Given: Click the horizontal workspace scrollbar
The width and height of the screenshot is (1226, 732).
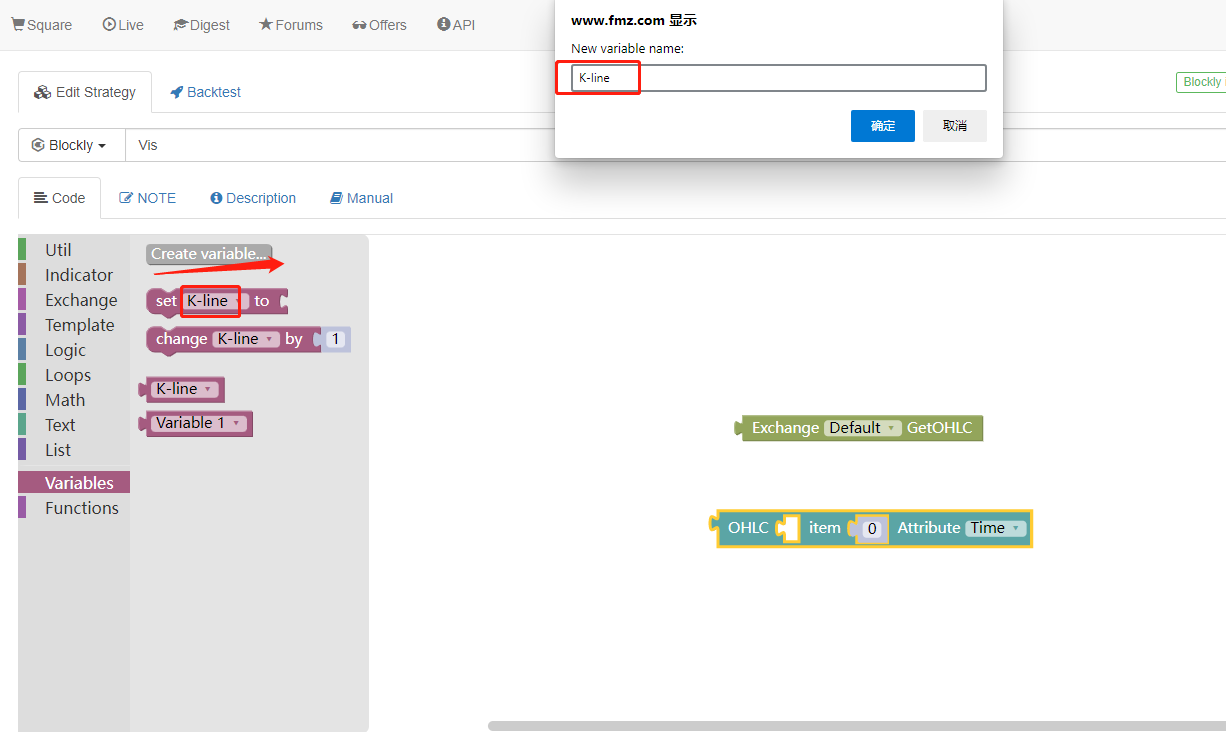Looking at the screenshot, I should point(856,726).
